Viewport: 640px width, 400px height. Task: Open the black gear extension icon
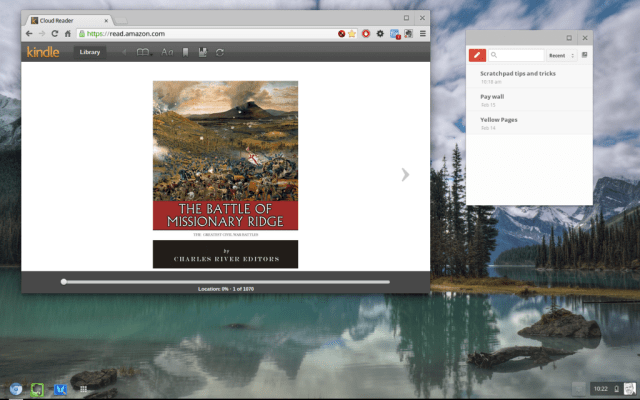(x=380, y=34)
